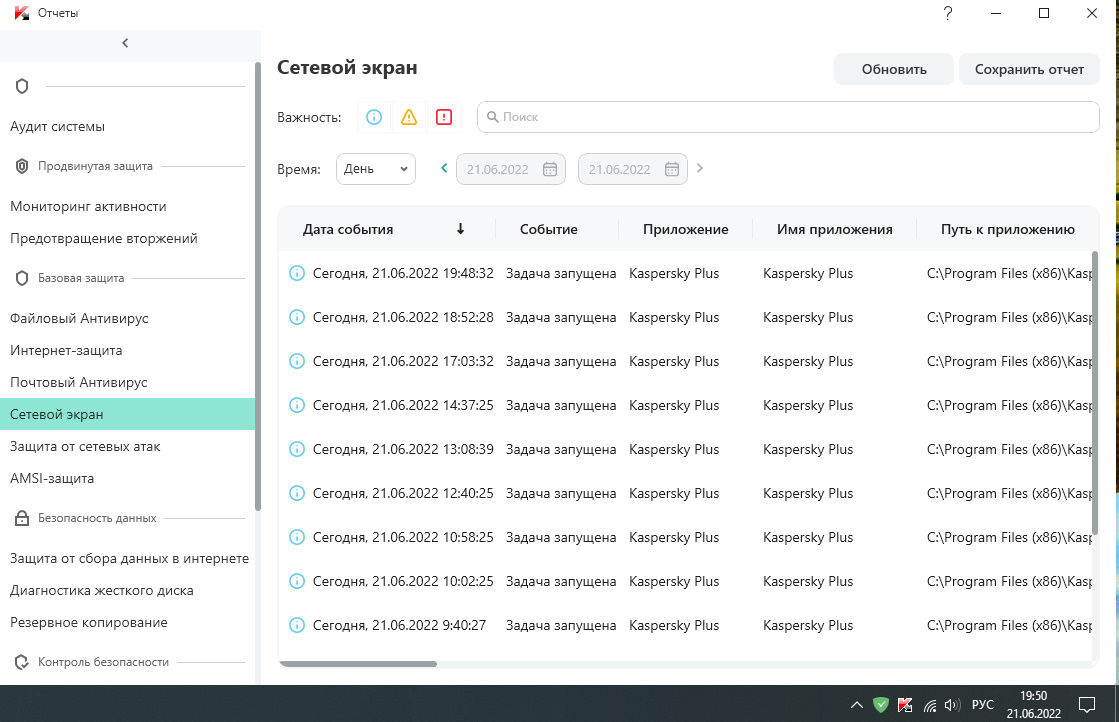Image resolution: width=1119 pixels, height=722 pixels.
Task: Click the Обновить button
Action: [894, 69]
